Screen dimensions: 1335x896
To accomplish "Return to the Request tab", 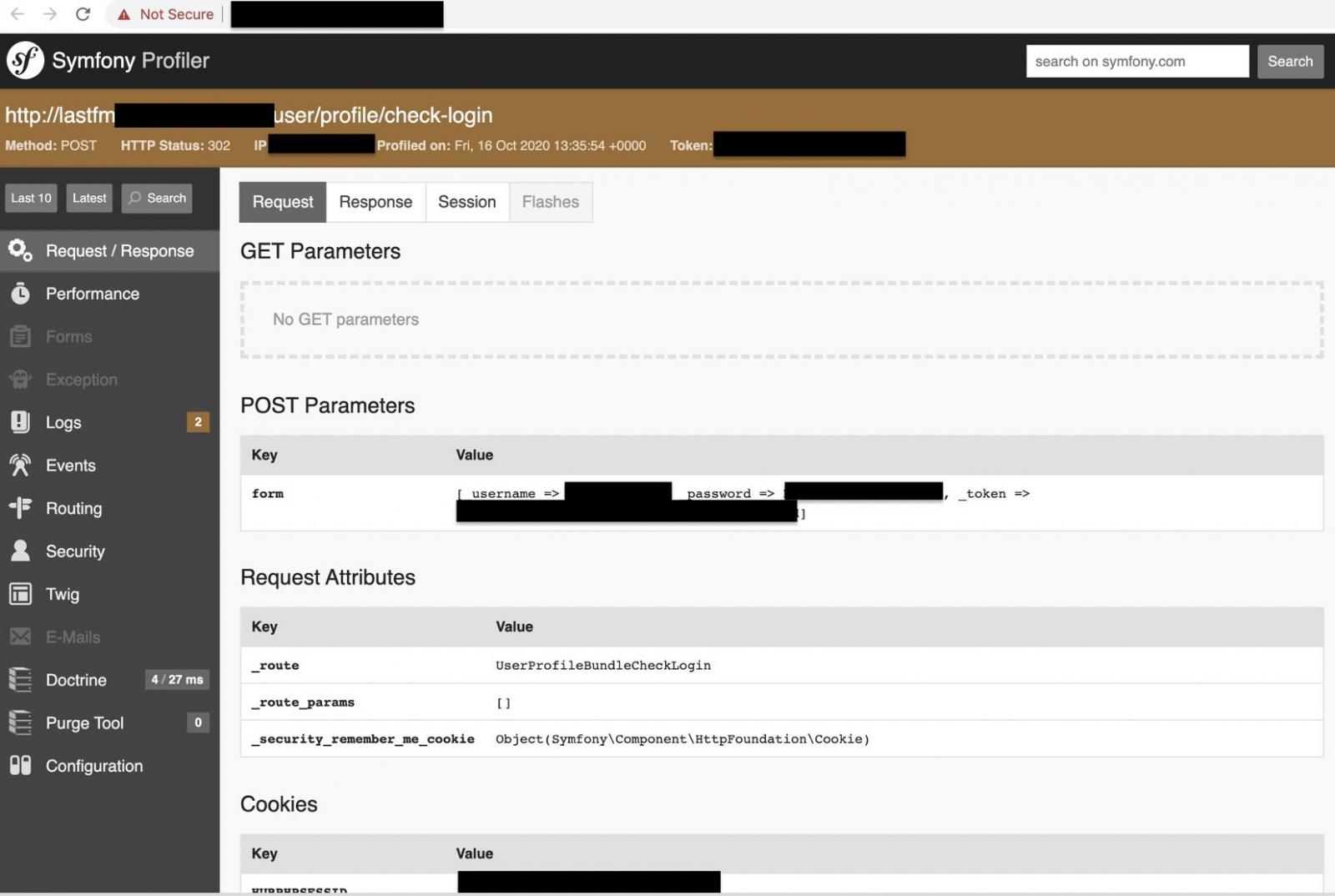I will tap(281, 202).
